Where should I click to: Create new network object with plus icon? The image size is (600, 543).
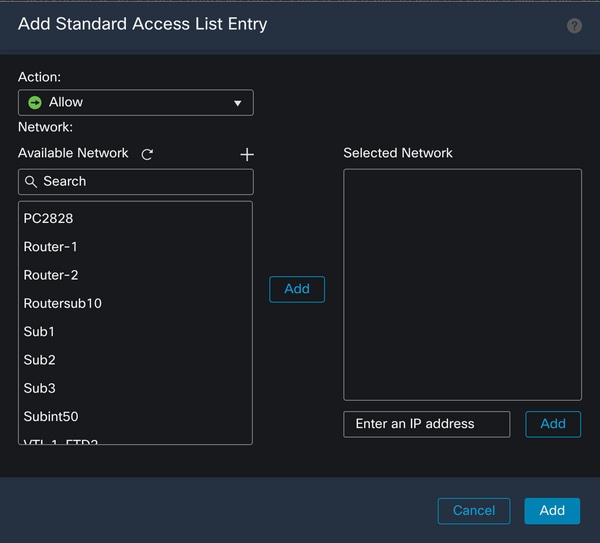pyautogui.click(x=247, y=155)
